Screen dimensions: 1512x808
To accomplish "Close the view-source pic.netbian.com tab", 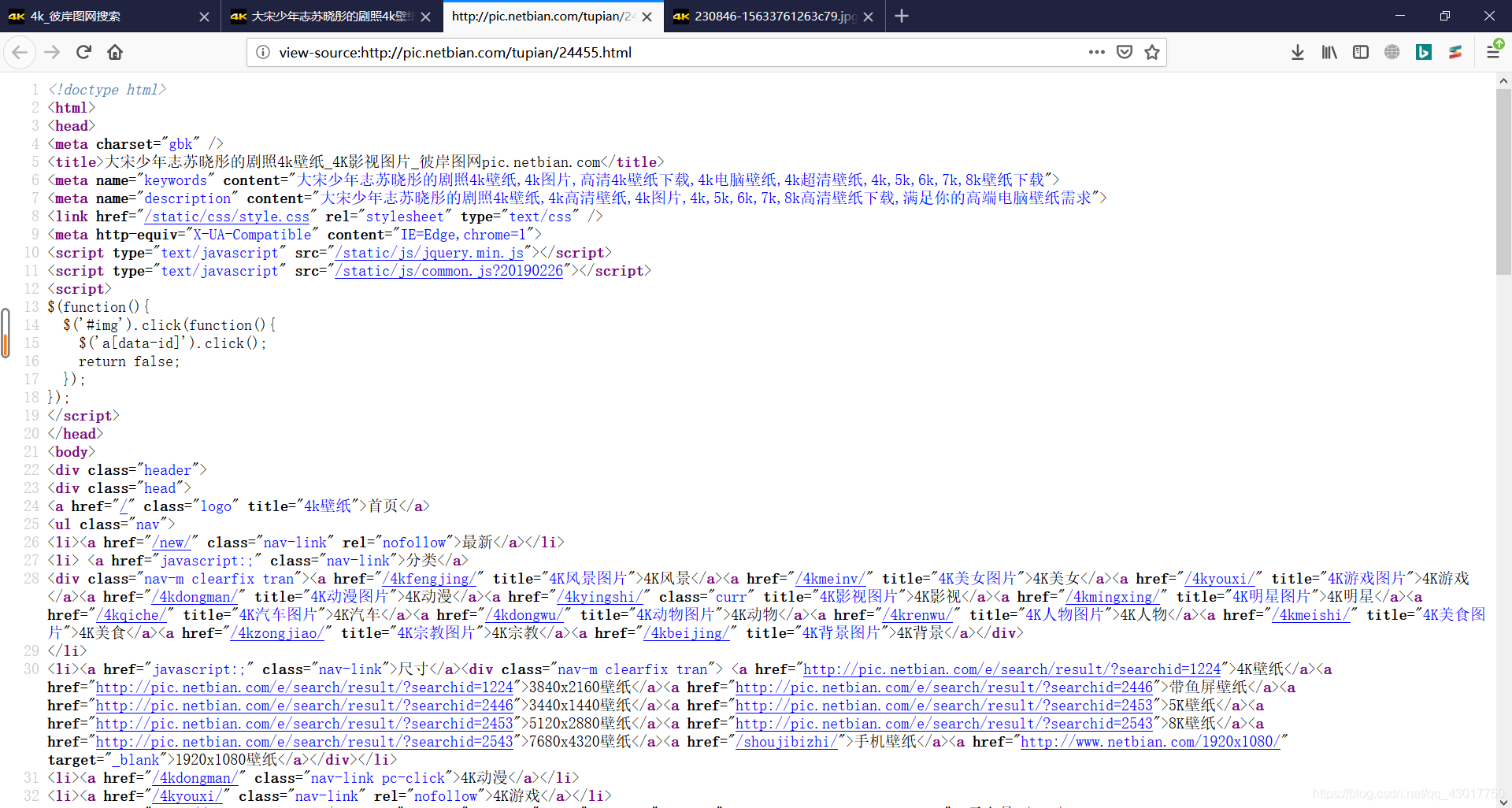I will tap(647, 17).
